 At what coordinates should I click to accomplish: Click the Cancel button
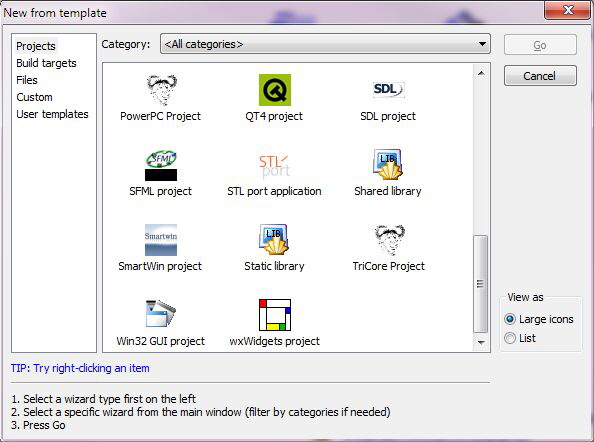[540, 76]
